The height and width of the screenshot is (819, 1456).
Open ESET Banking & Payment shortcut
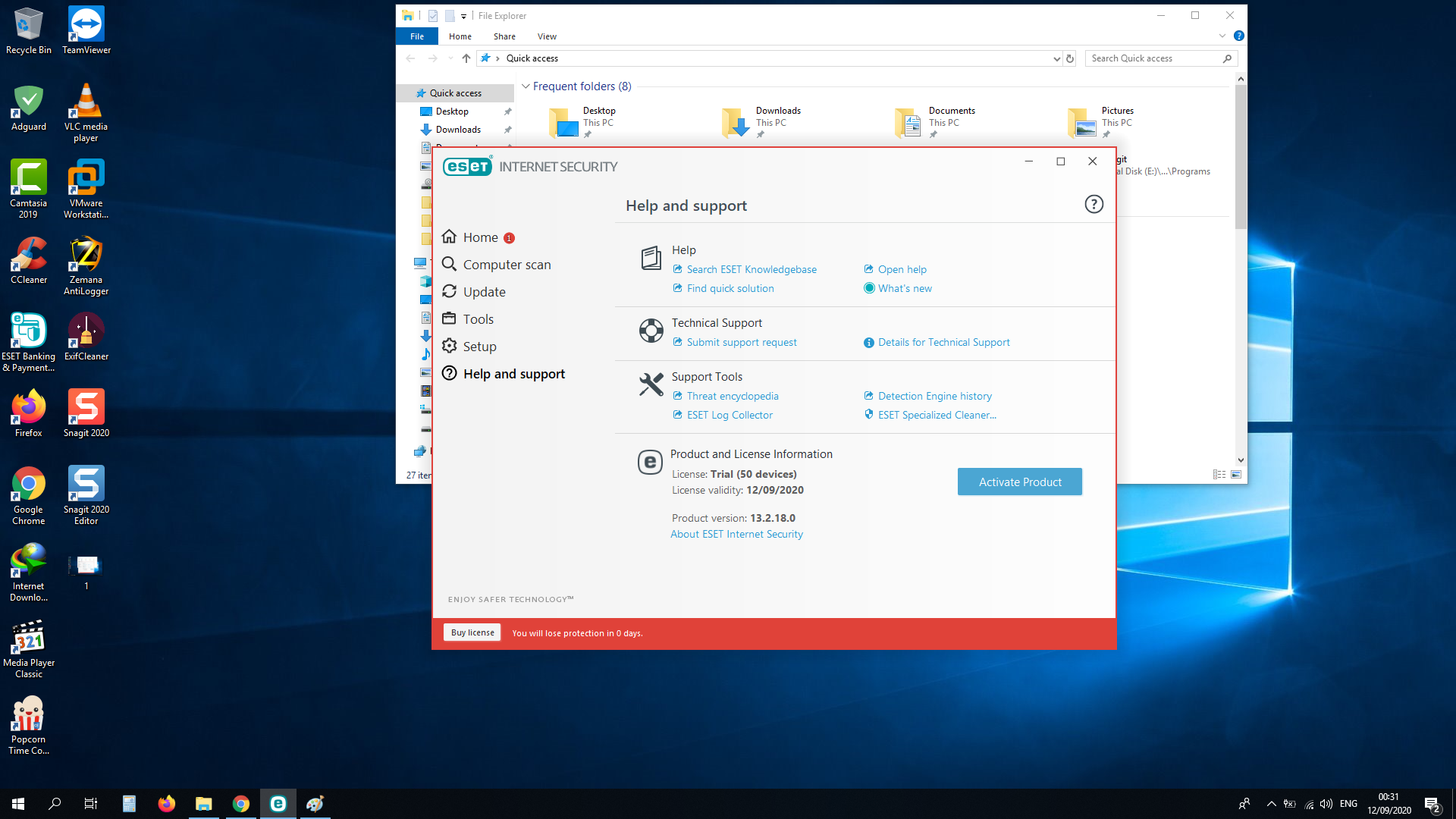[28, 342]
